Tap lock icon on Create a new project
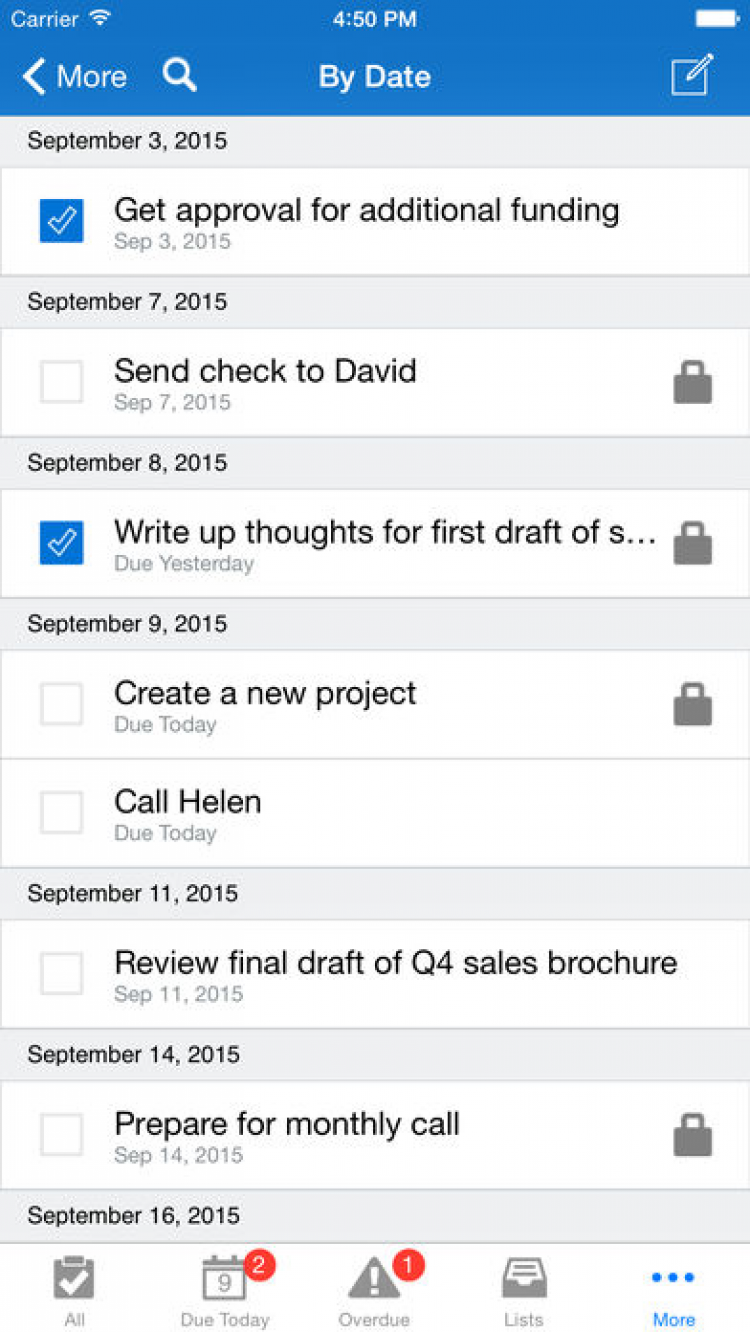 pyautogui.click(x=692, y=705)
